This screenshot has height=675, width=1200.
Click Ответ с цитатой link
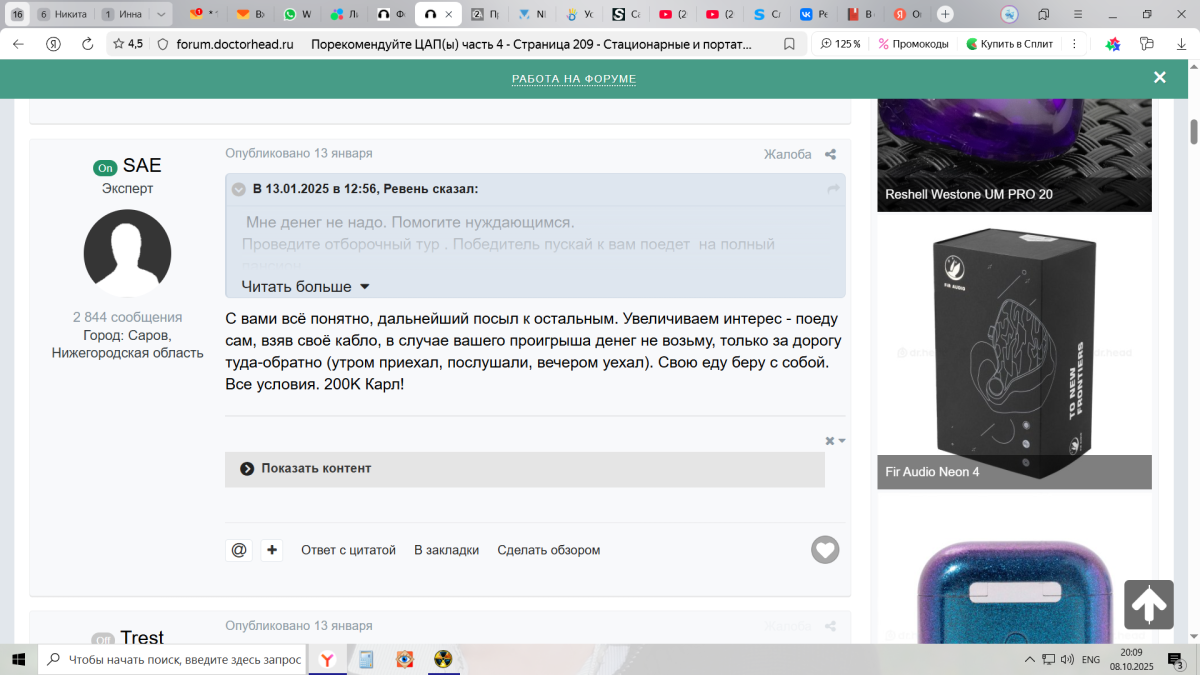click(x=348, y=550)
